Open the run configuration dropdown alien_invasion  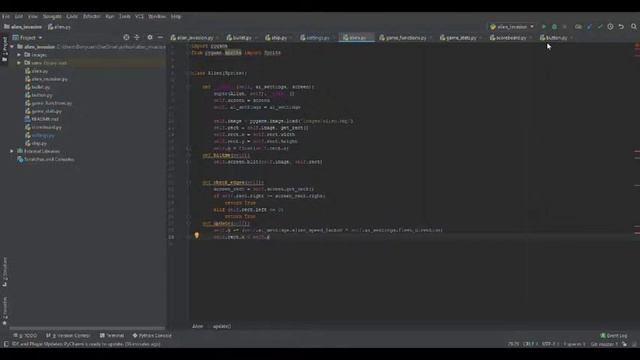[x=512, y=27]
